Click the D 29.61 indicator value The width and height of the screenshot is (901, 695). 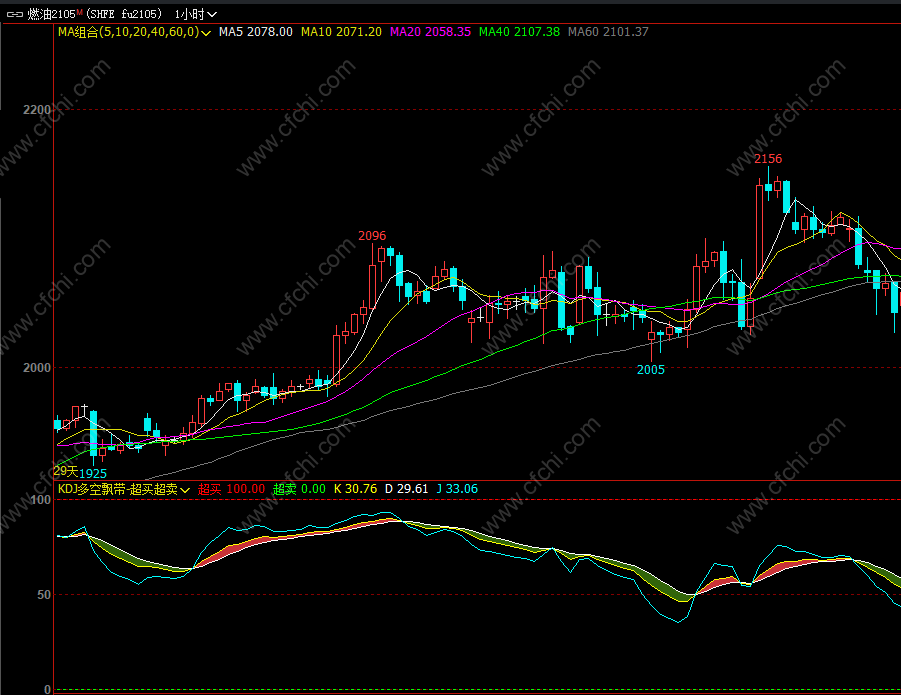coord(406,489)
